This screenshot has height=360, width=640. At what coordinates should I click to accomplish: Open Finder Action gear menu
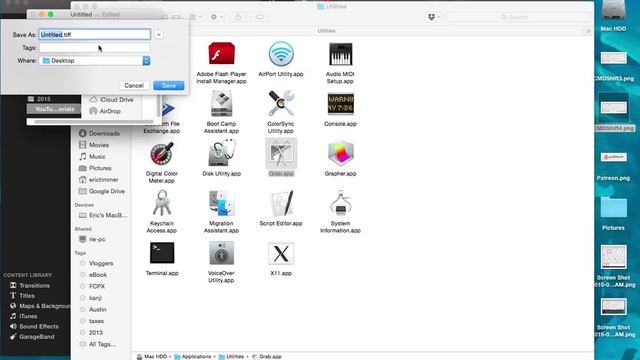pyautogui.click(x=216, y=17)
